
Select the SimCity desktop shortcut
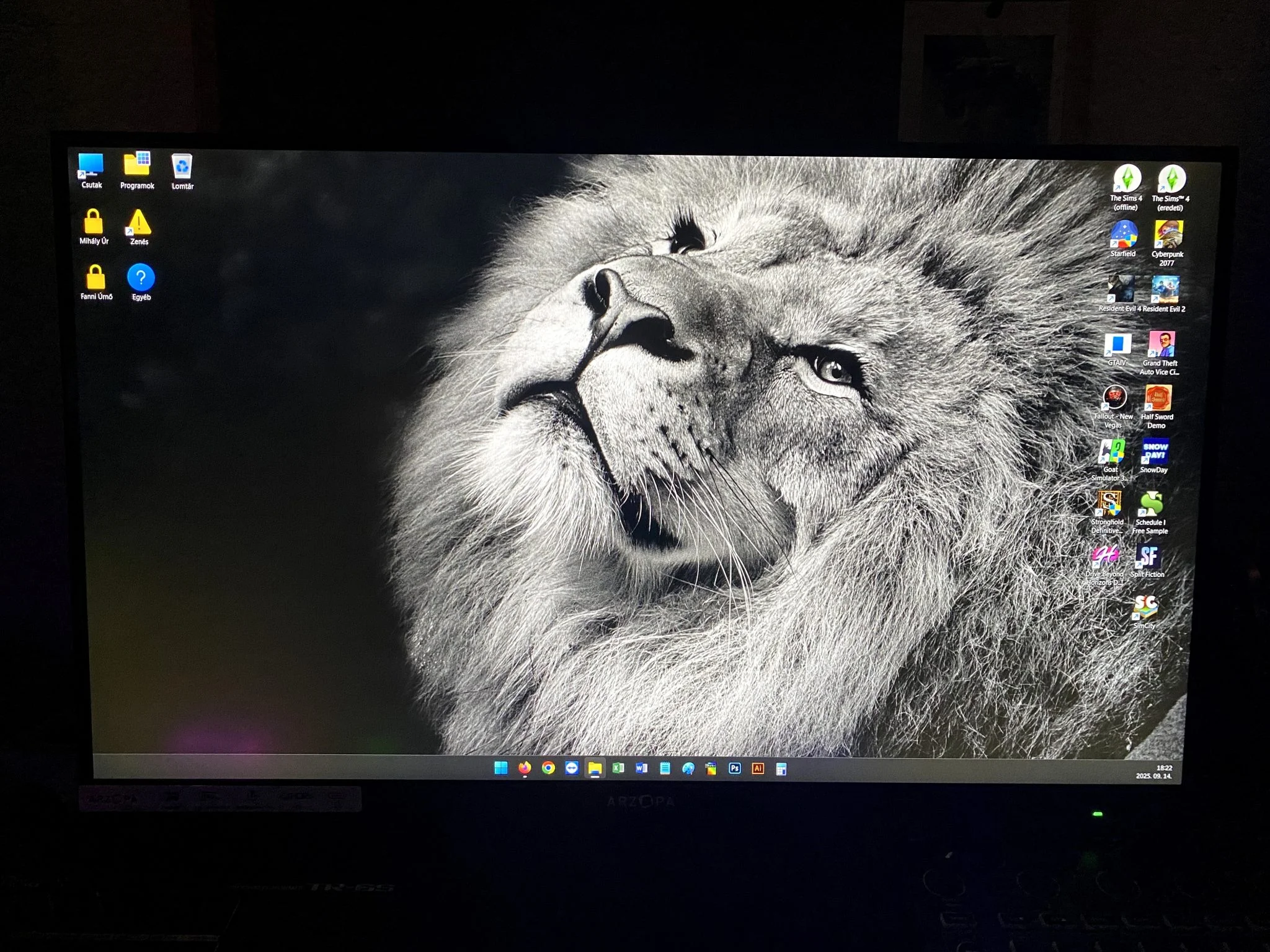(x=1145, y=608)
